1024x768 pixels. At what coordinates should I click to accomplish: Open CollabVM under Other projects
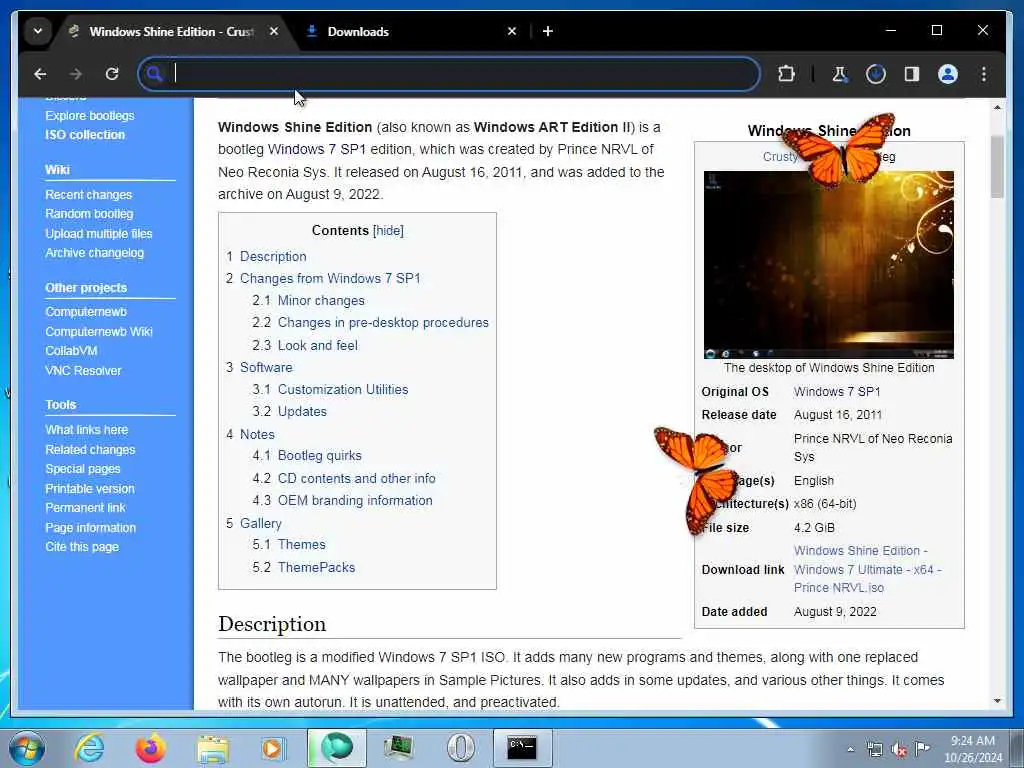tap(71, 351)
